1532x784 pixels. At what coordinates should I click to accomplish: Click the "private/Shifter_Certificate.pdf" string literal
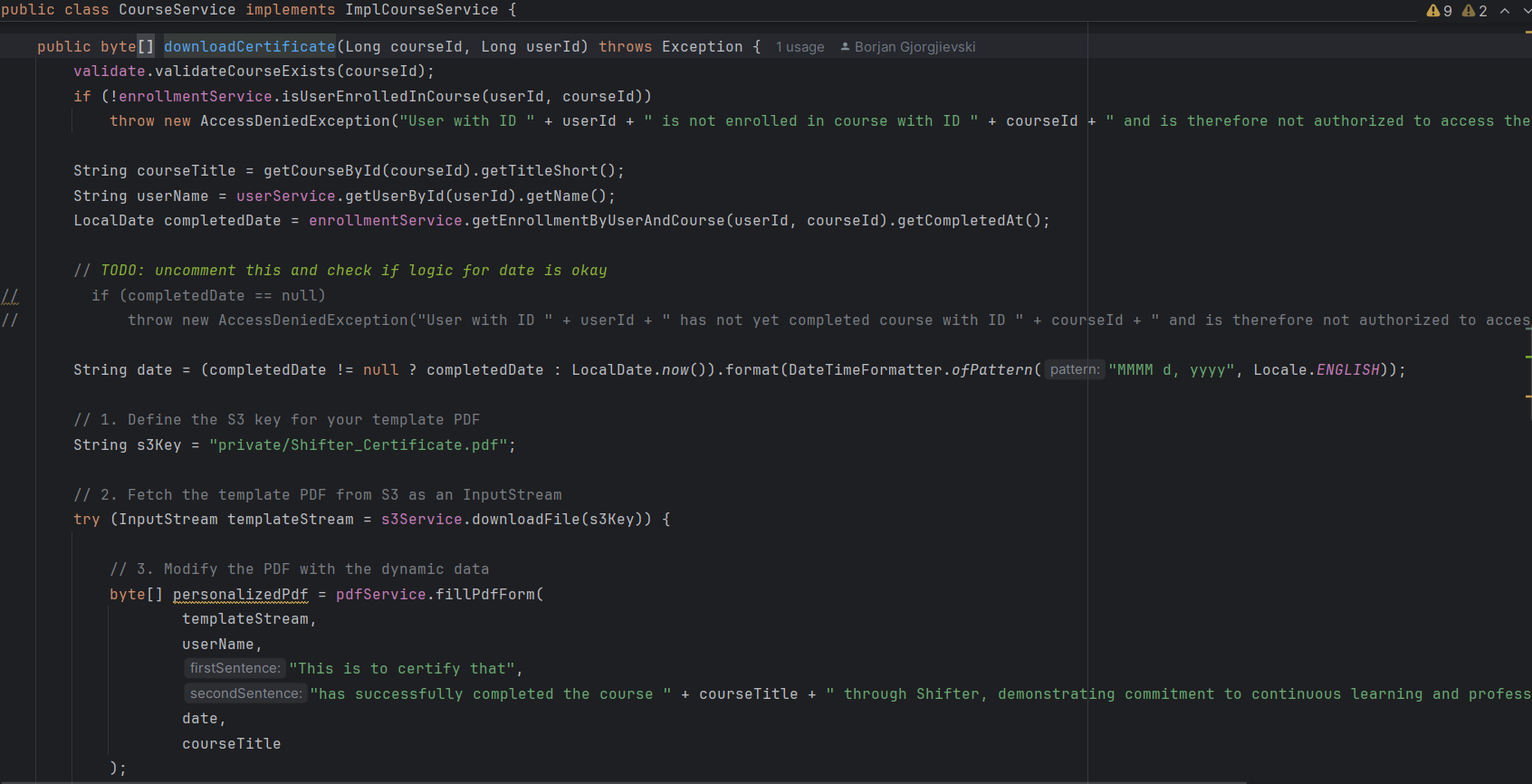358,445
